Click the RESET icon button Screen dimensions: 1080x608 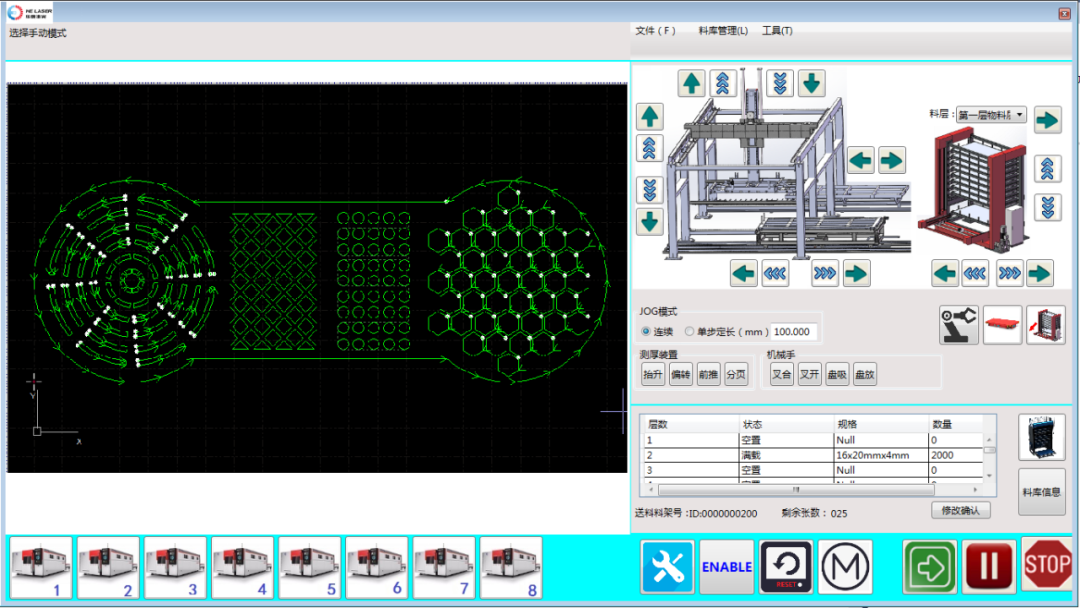click(x=786, y=567)
